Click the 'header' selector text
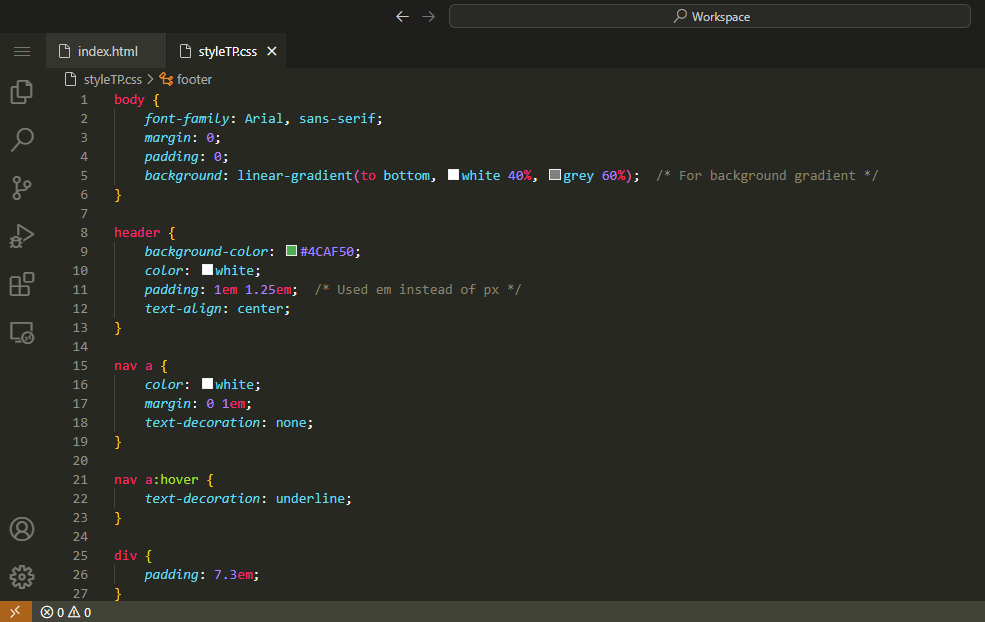Viewport: 985px width, 622px height. point(137,232)
